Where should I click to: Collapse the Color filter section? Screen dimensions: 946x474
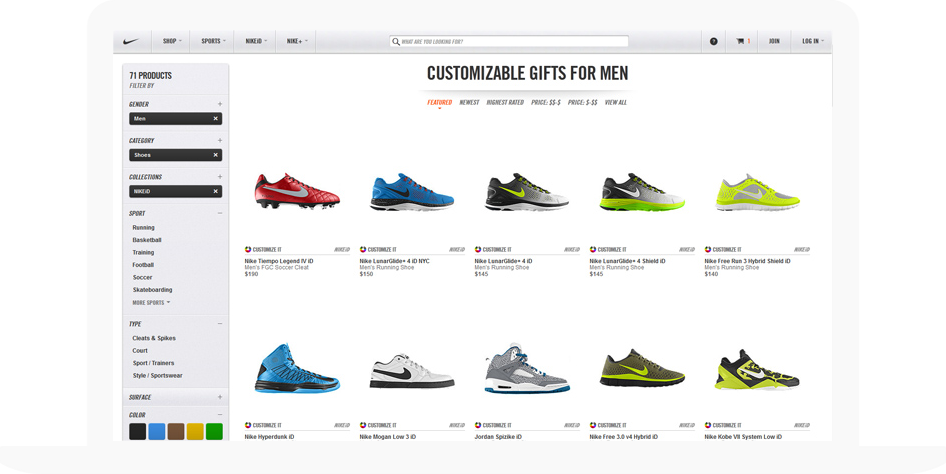(220, 414)
